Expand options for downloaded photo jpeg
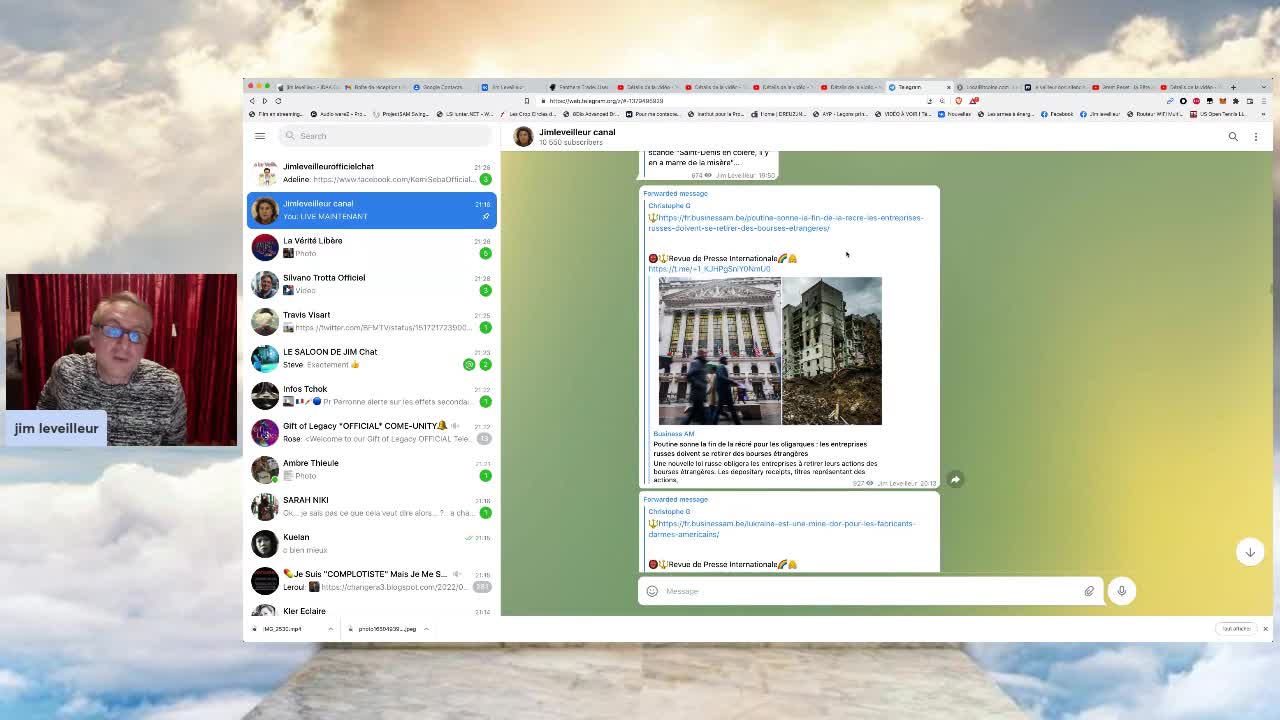 [426, 629]
